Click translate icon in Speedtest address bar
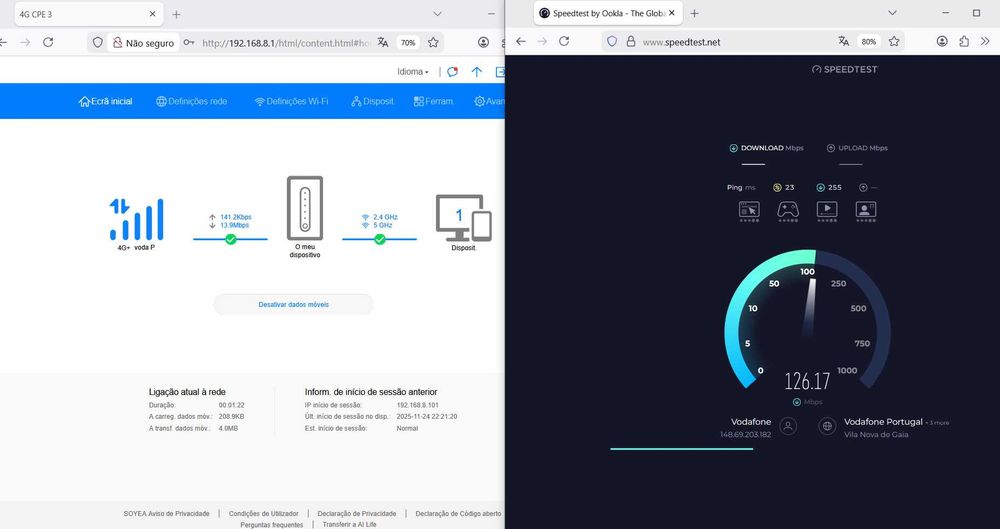This screenshot has height=529, width=1000. (844, 41)
